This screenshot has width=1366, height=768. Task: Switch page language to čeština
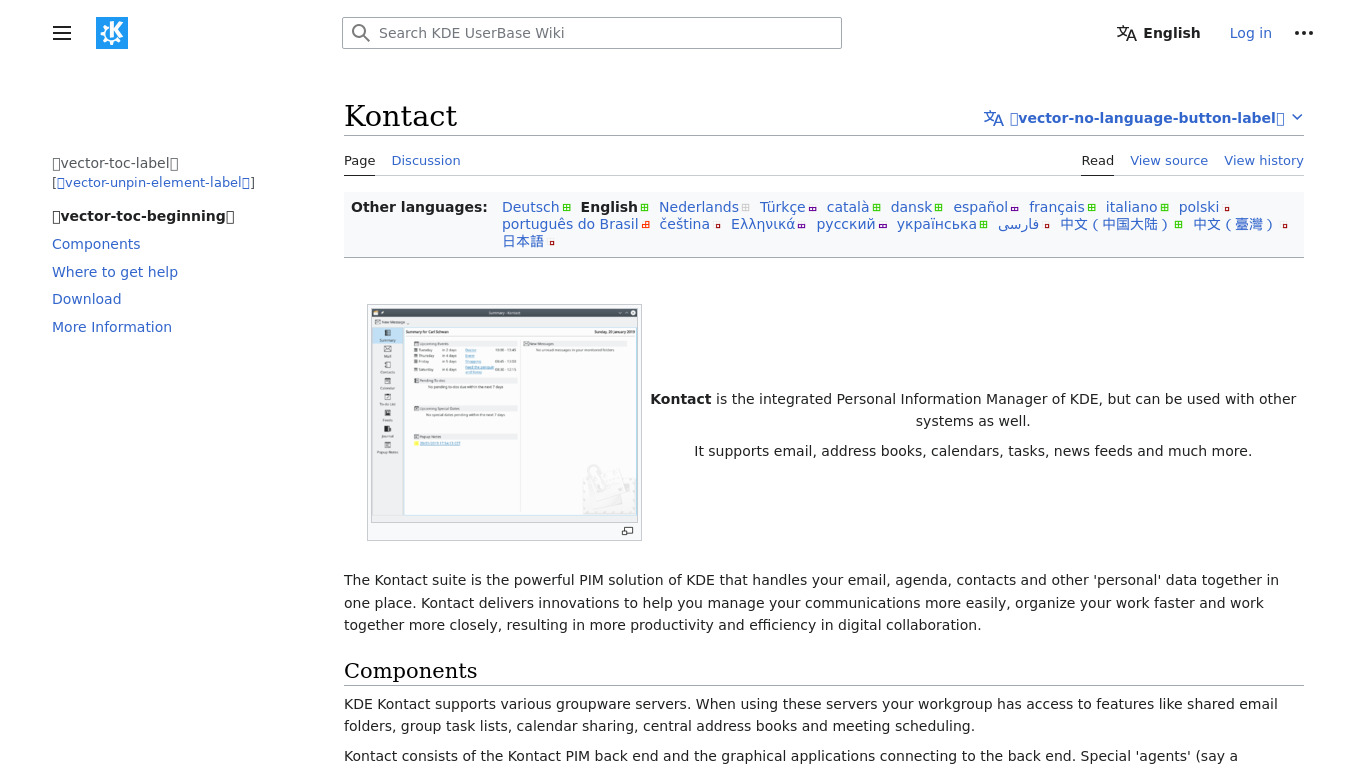684,224
